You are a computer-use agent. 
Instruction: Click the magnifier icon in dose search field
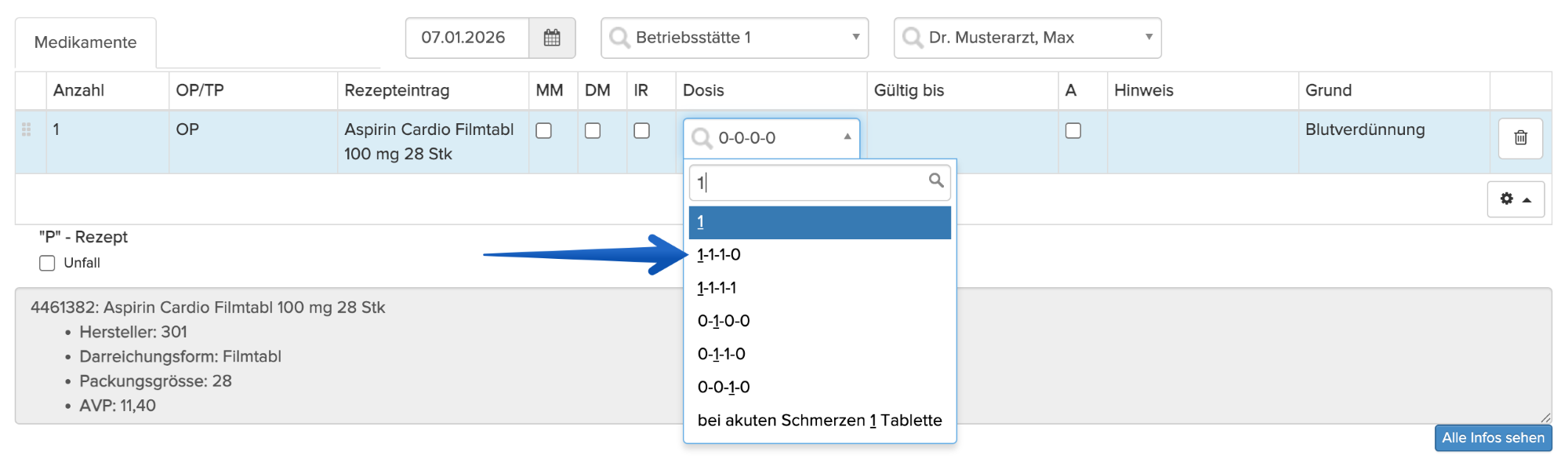coord(935,180)
